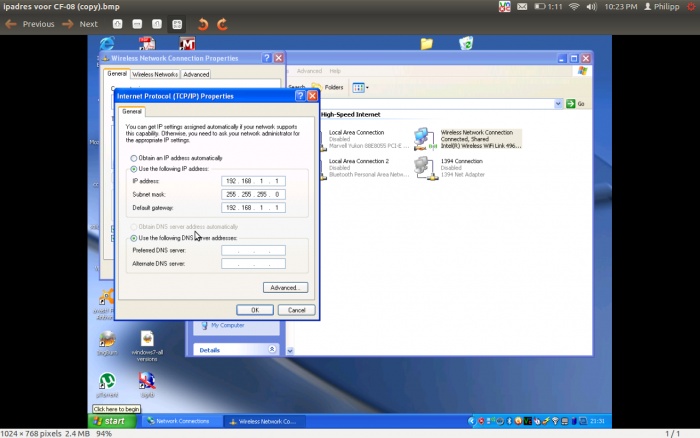Click the sidebar scroll down arrow
Image resolution: width=700 pixels, height=438 pixels.
290,351
